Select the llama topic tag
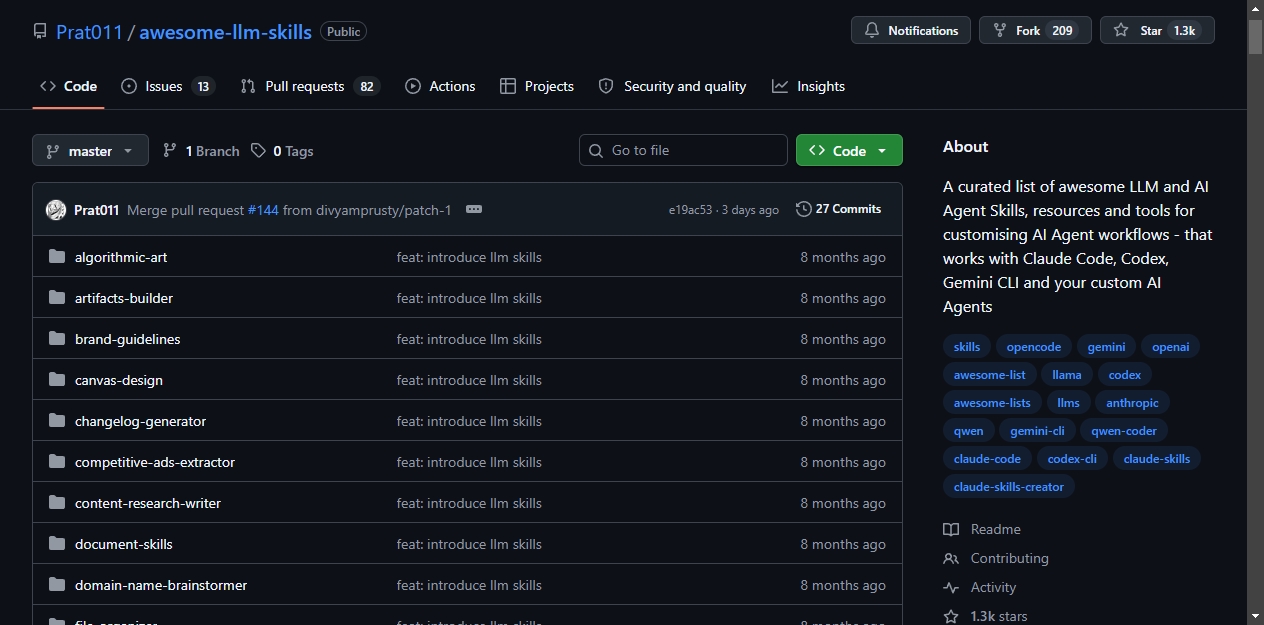The width and height of the screenshot is (1264, 625). tap(1067, 375)
